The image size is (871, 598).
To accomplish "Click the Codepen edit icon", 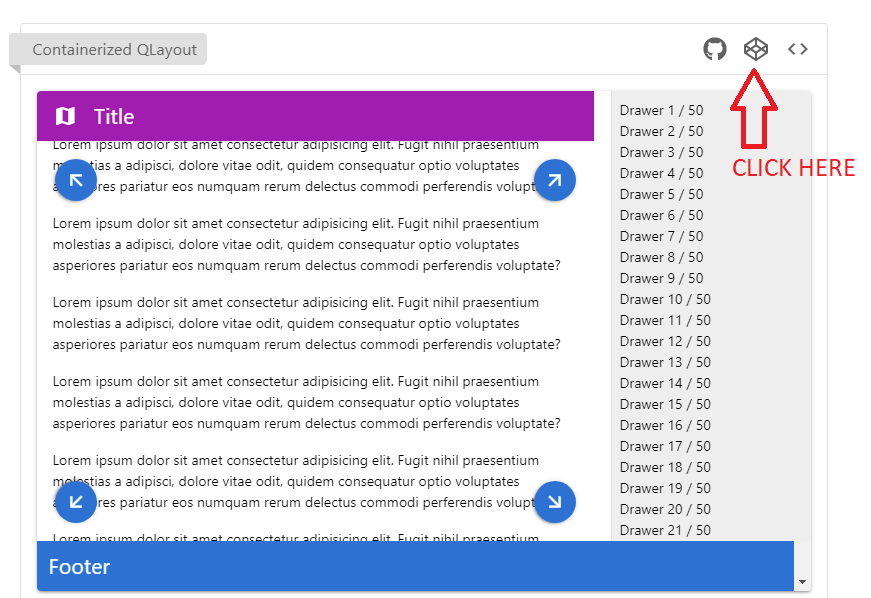I will [x=755, y=48].
